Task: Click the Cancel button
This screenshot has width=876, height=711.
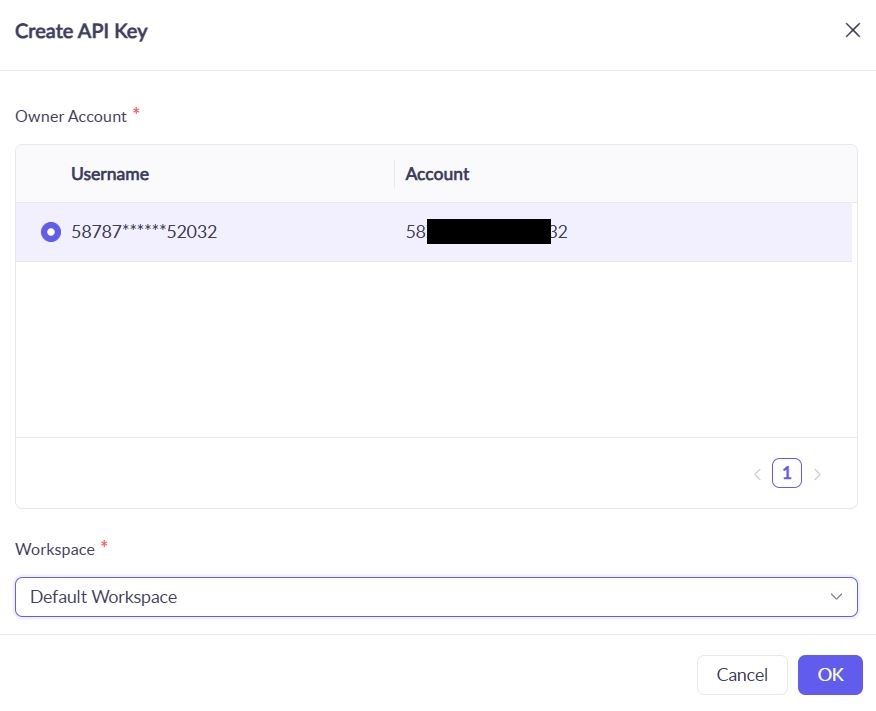Action: (742, 675)
